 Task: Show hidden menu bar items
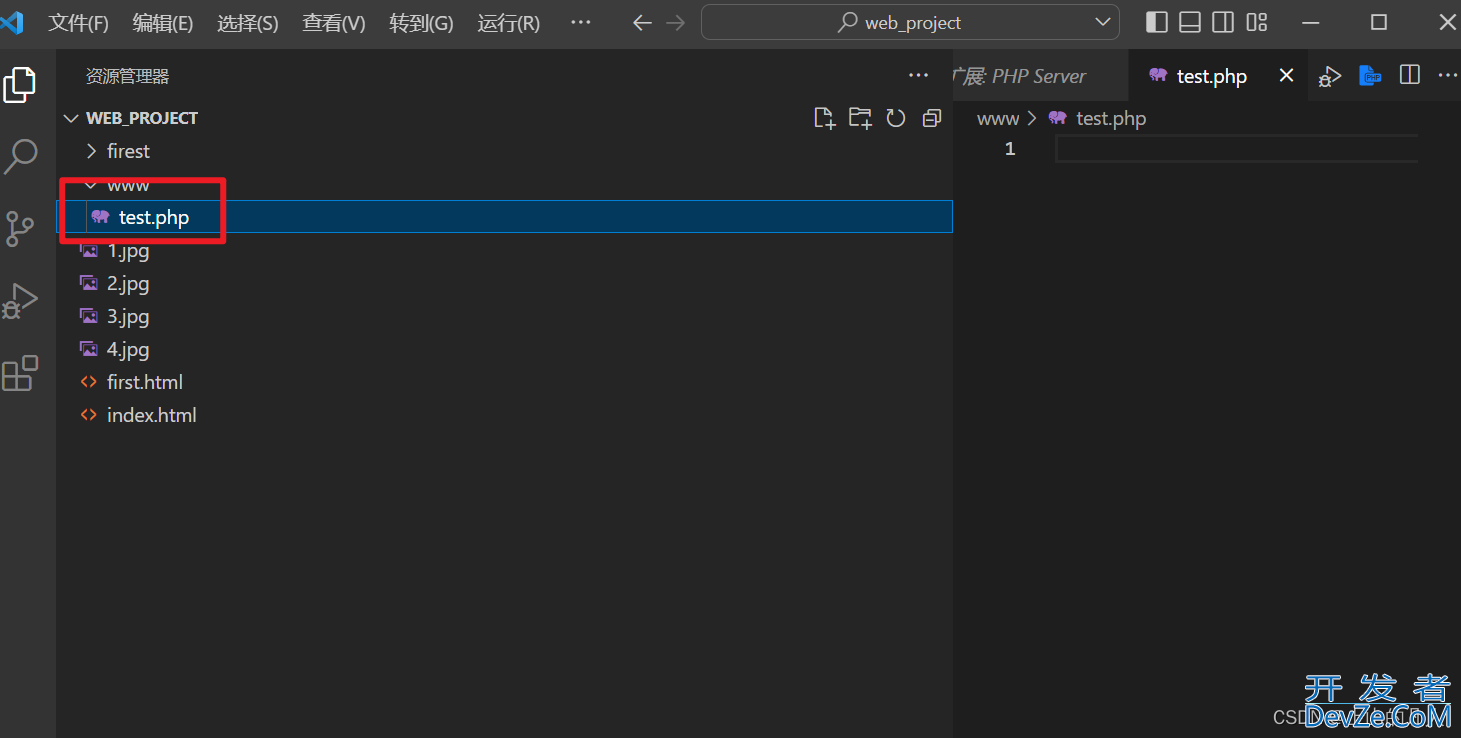[x=580, y=23]
